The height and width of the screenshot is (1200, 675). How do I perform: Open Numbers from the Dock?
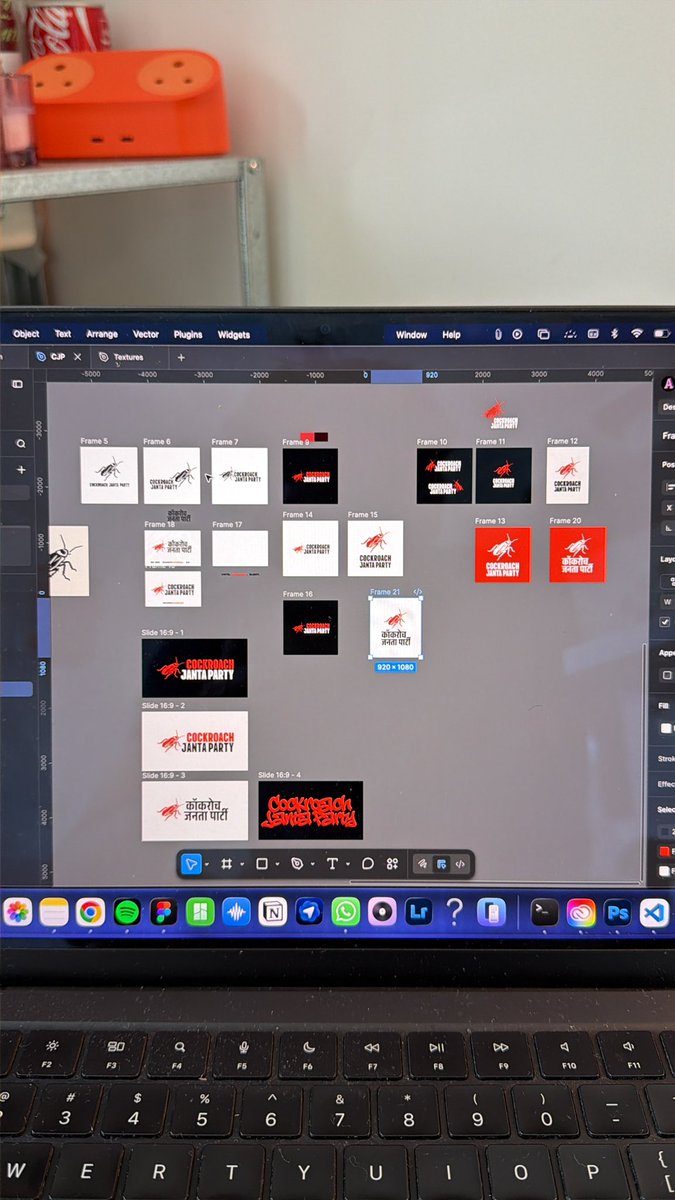pos(200,911)
